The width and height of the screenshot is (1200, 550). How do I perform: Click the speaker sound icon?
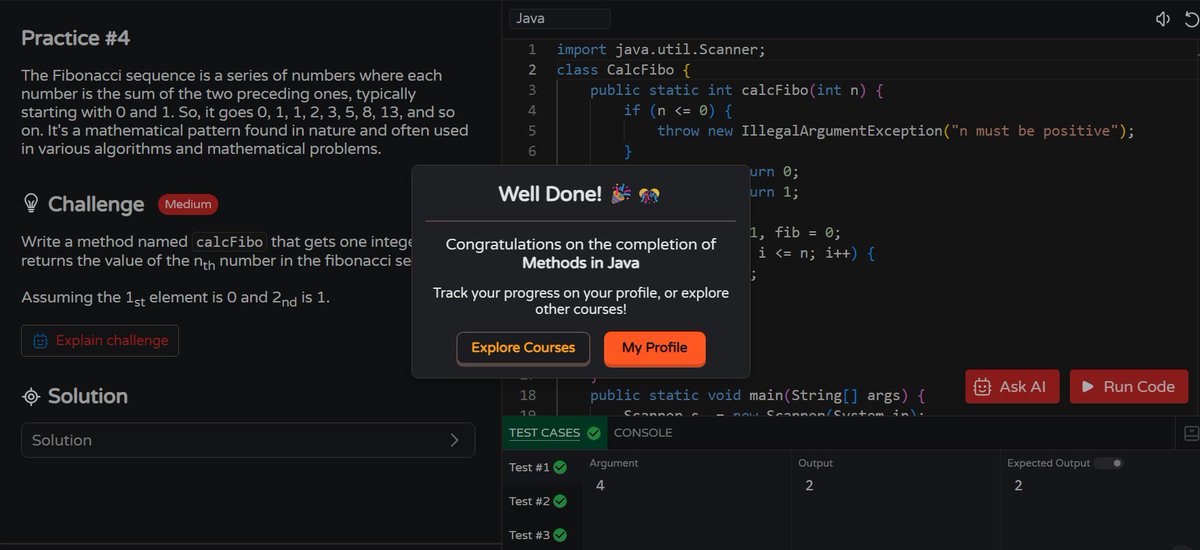click(1162, 19)
